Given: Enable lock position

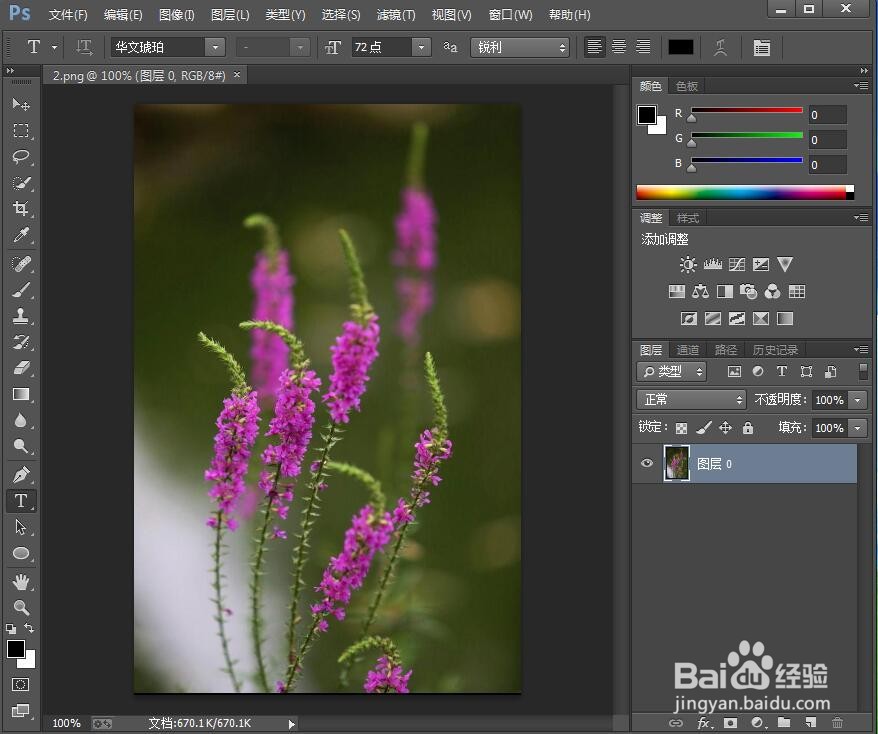Looking at the screenshot, I should [726, 428].
